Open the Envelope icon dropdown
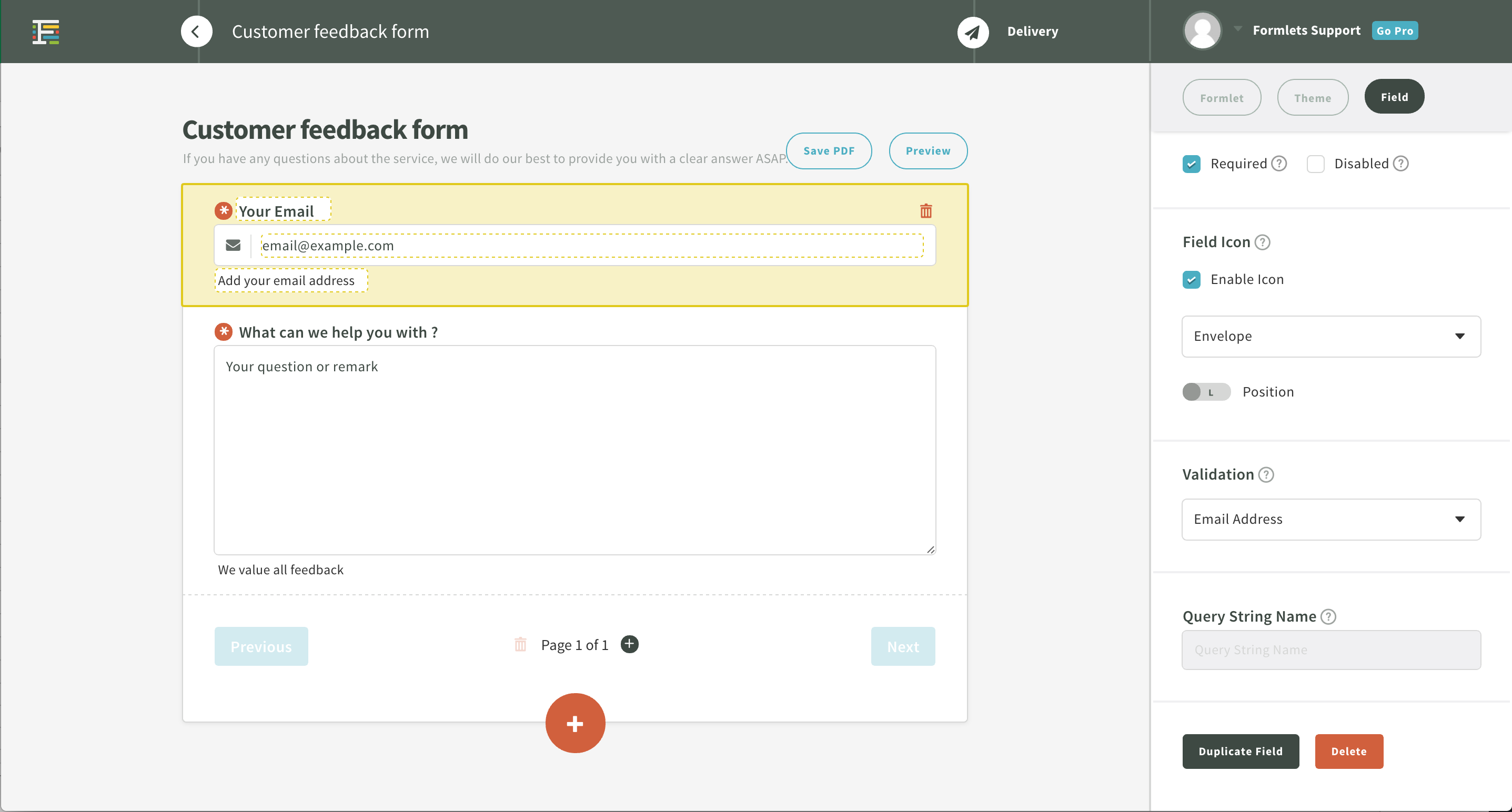1512x812 pixels. click(1330, 336)
